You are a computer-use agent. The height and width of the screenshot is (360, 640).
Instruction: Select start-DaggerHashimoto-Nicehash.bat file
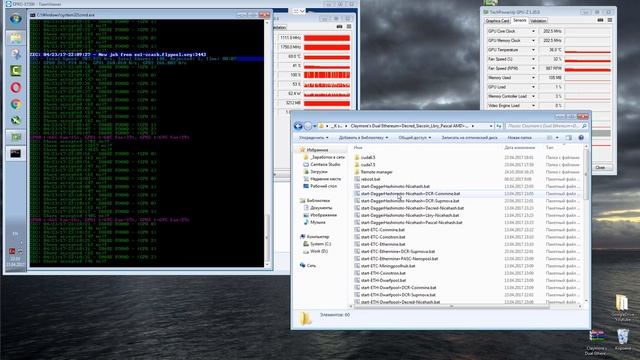click(x=391, y=187)
